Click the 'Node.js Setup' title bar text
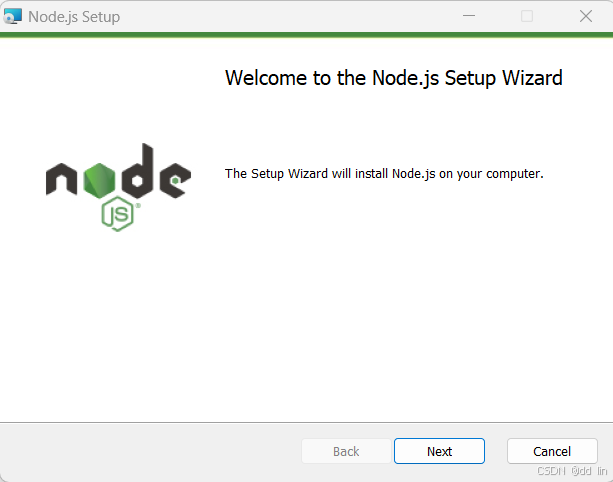Viewport: 613px width, 482px height. click(x=74, y=17)
